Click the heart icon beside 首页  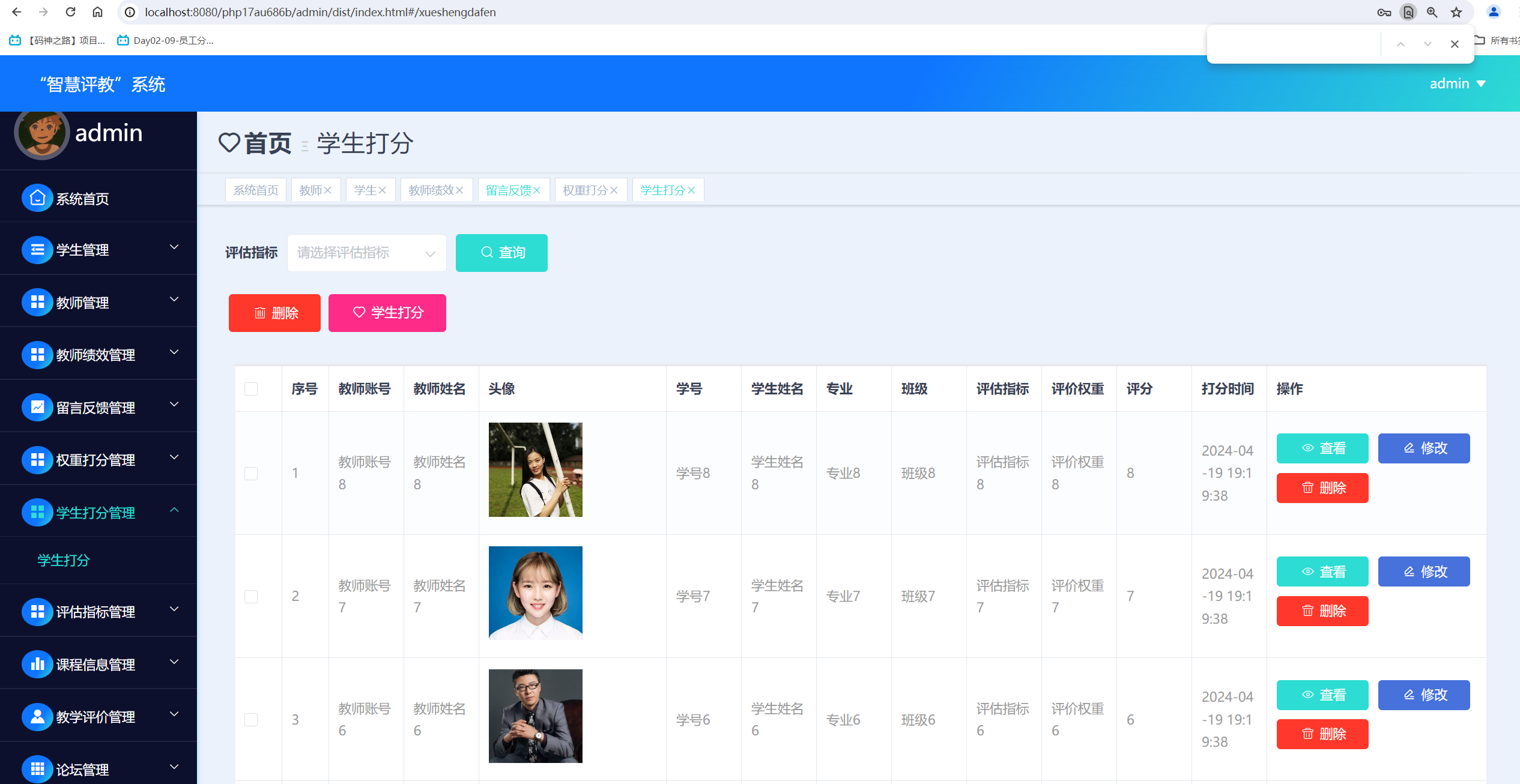pos(229,143)
